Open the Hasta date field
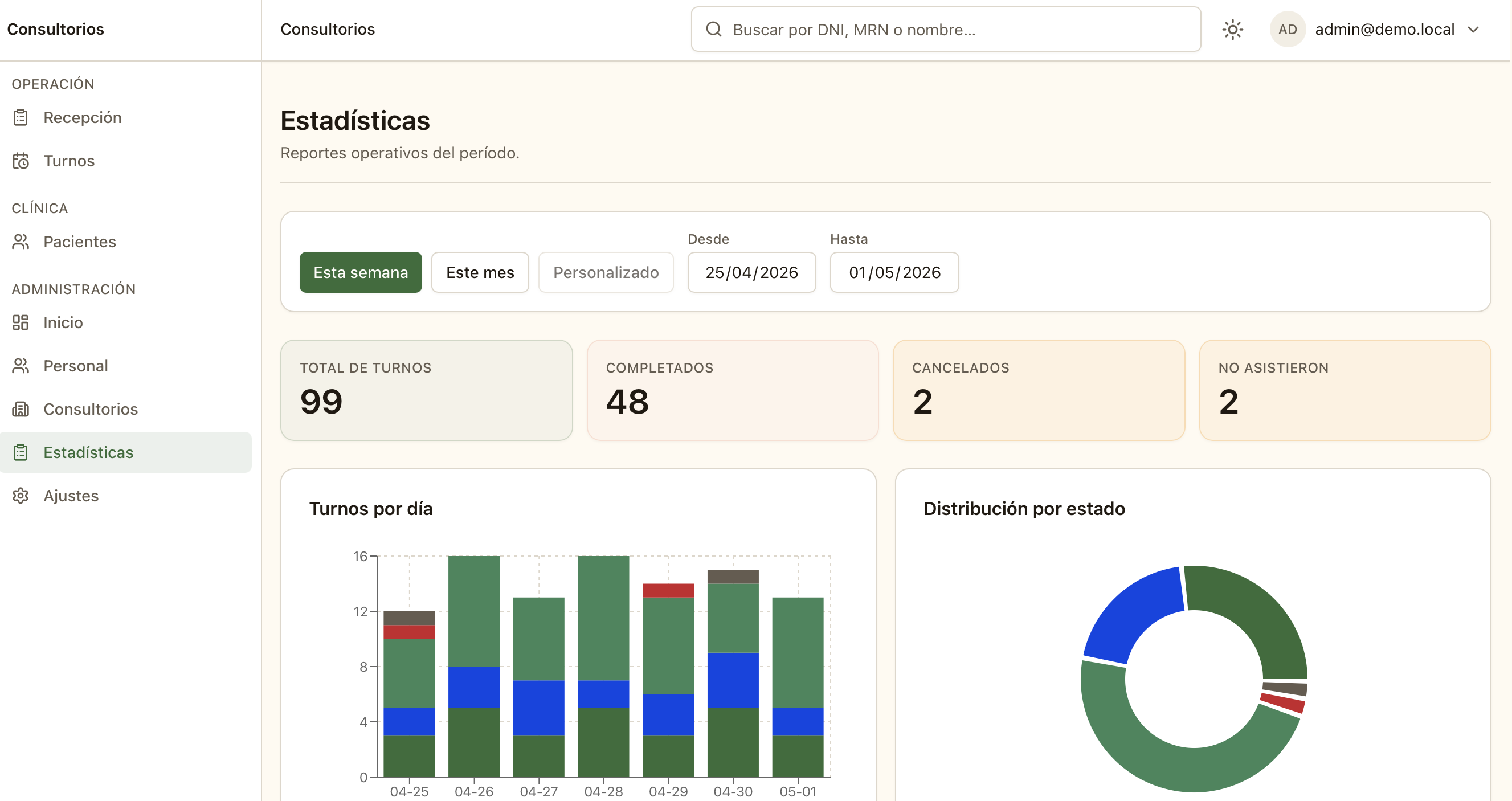Screen dimensions: 1512x801 (894, 272)
